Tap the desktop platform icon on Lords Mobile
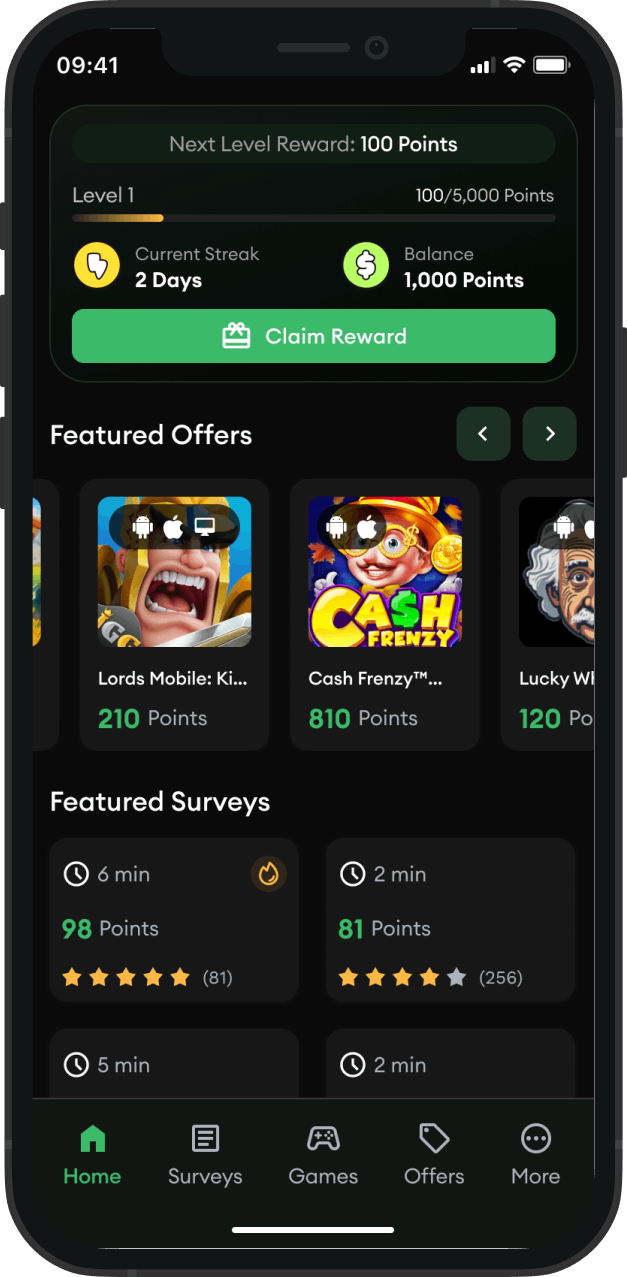This screenshot has height=1277, width=627. [x=205, y=527]
